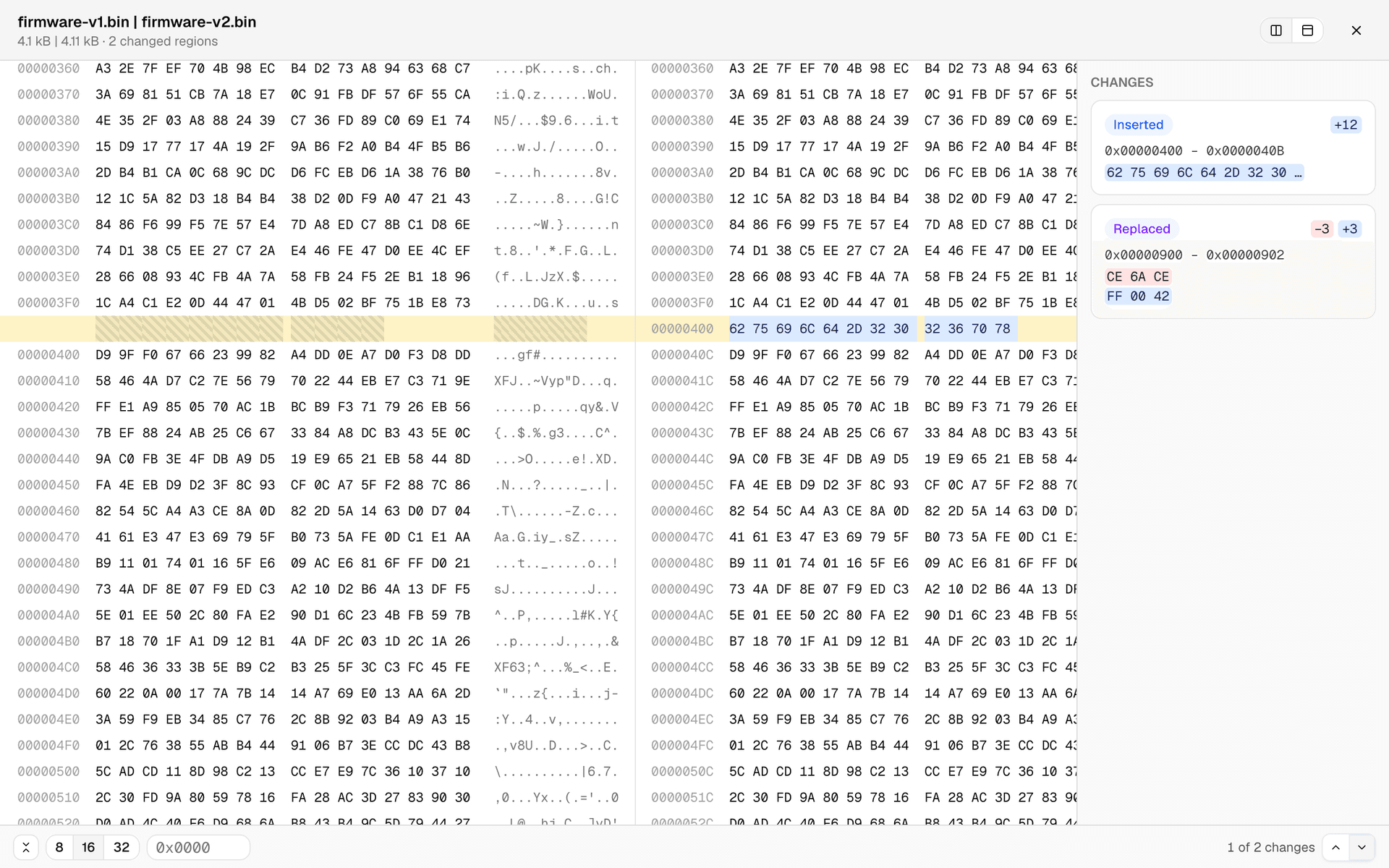Click the hatched gap row in left pane
This screenshot has height=868, width=1389.
(318, 328)
